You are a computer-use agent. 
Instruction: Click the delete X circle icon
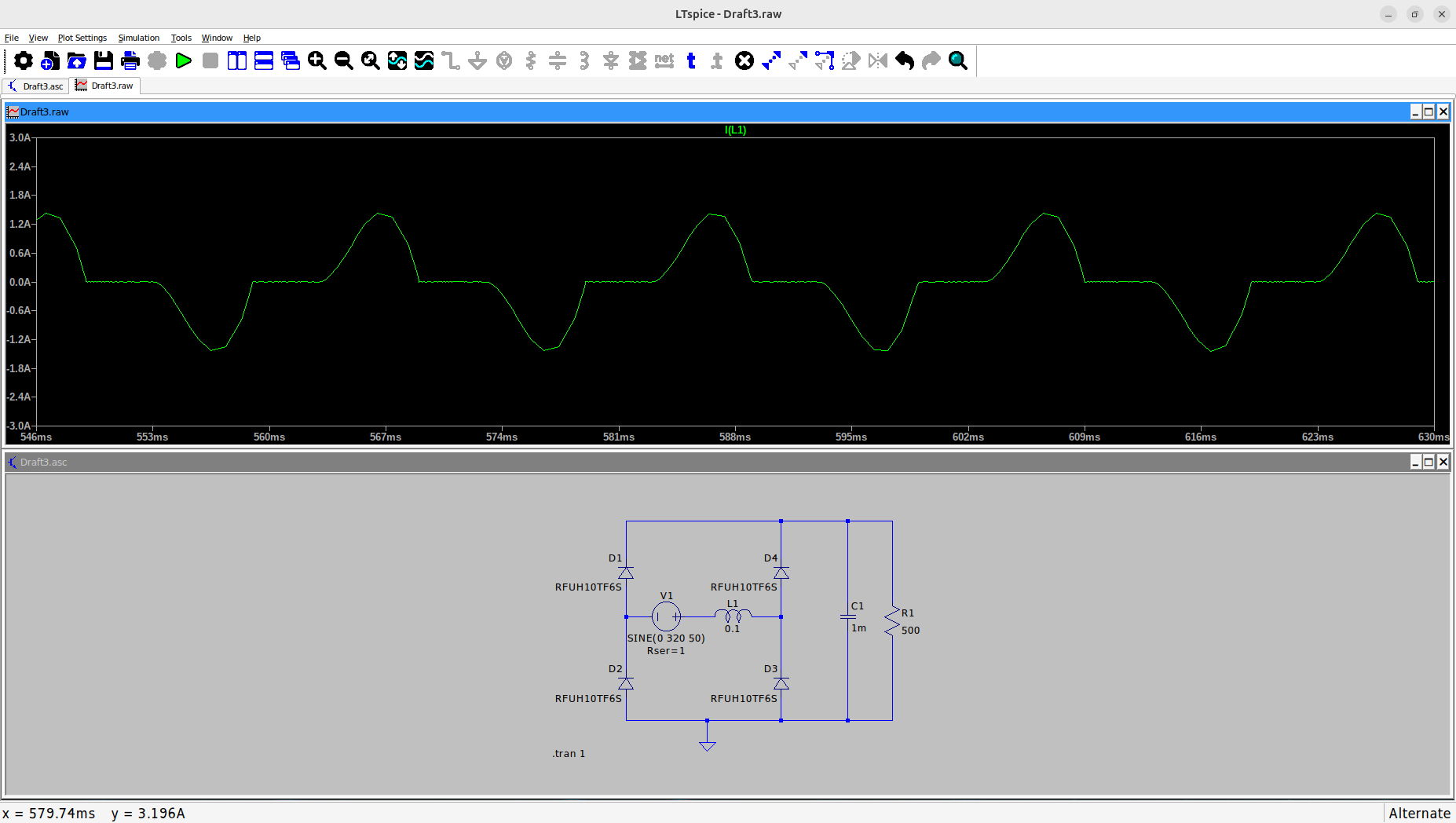744,60
